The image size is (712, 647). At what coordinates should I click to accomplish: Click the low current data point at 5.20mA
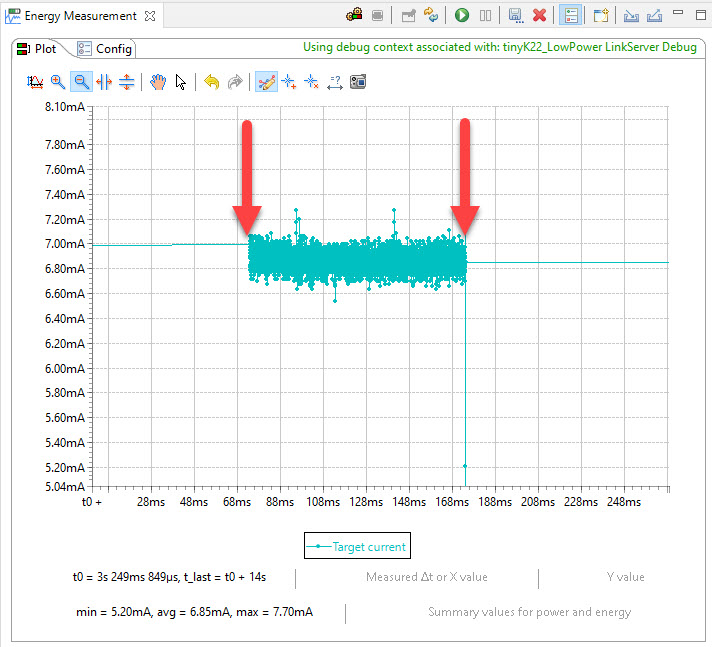[x=466, y=466]
